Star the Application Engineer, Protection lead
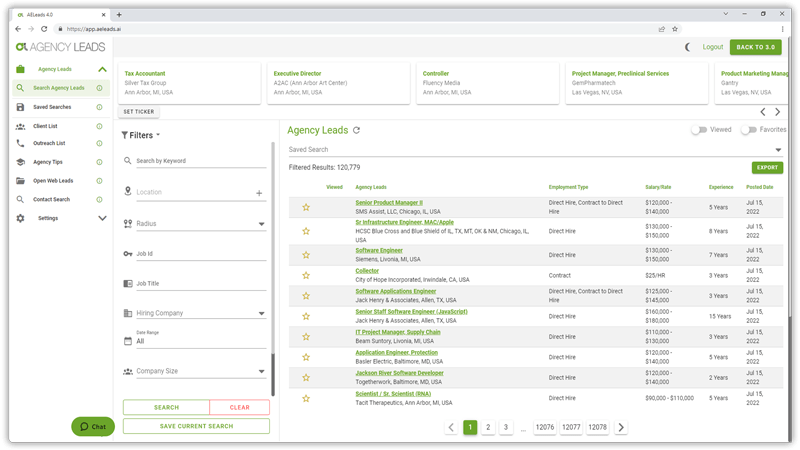 click(x=306, y=357)
